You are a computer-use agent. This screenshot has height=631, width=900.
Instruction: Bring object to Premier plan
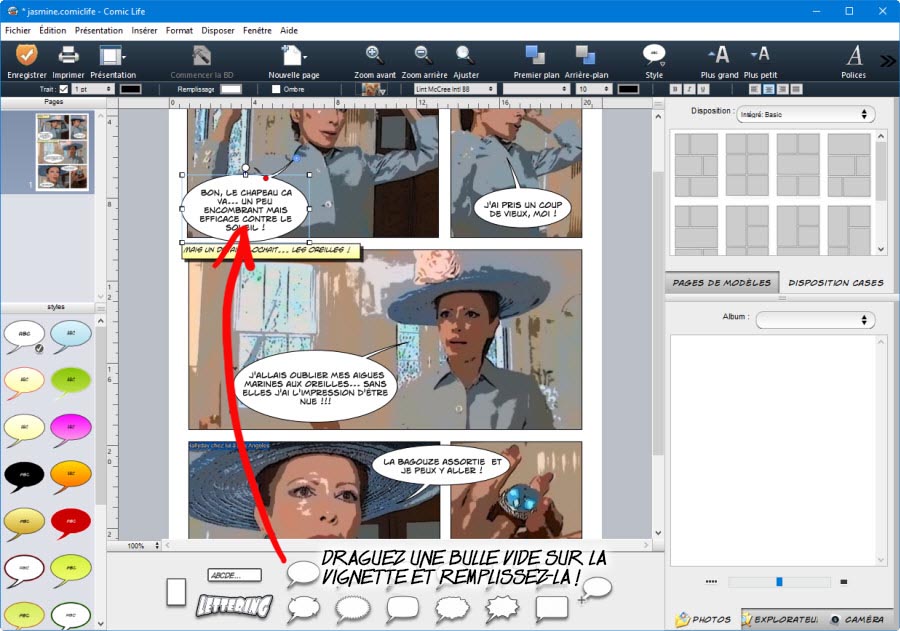535,55
